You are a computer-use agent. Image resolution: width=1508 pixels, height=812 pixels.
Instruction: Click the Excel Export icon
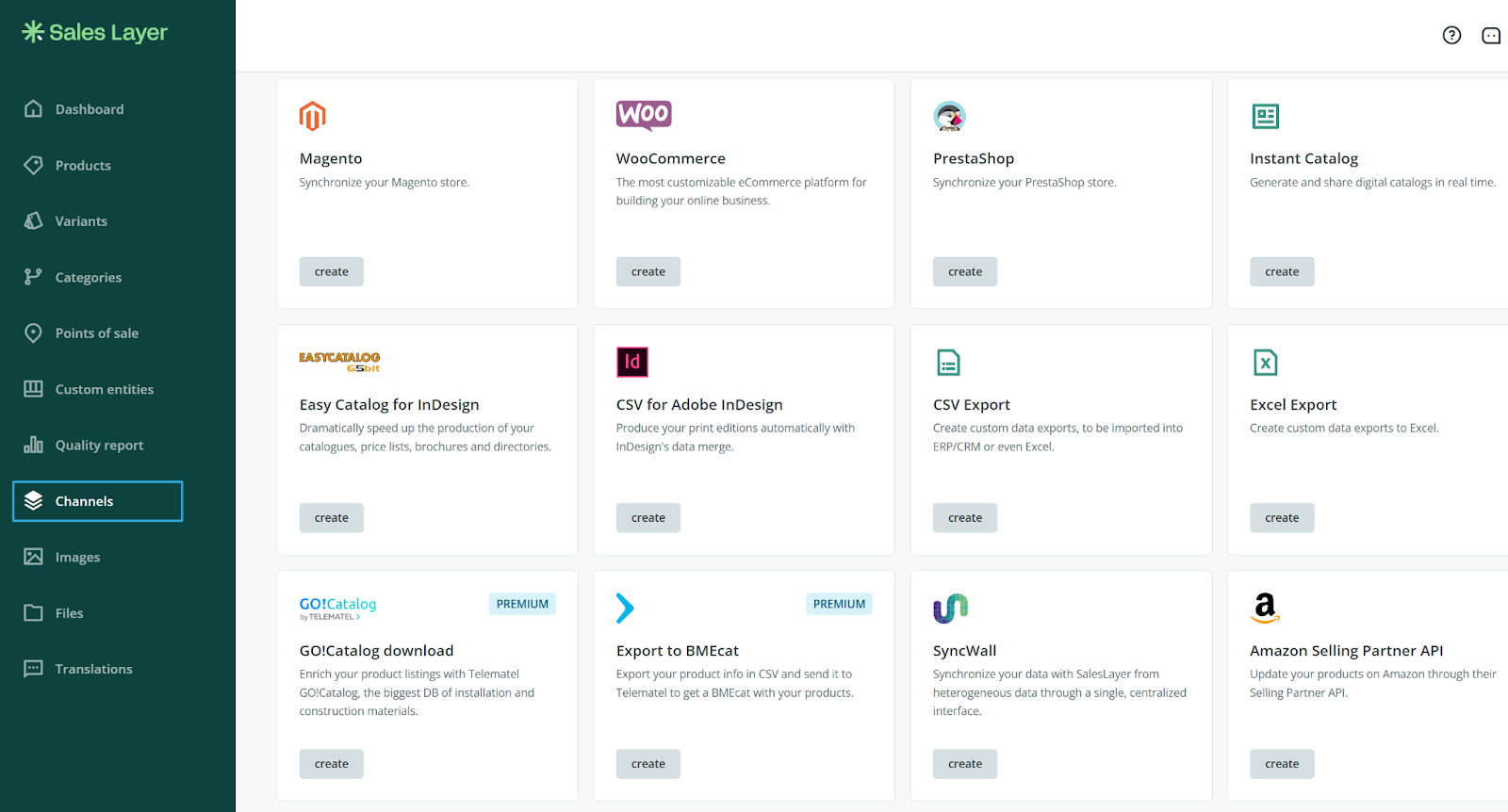1265,363
